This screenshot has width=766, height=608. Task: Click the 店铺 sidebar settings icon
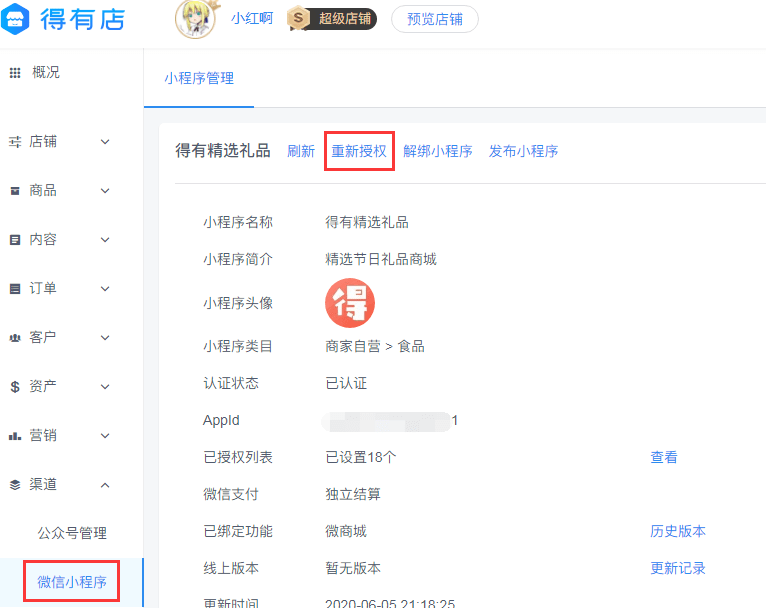click(x=15, y=142)
